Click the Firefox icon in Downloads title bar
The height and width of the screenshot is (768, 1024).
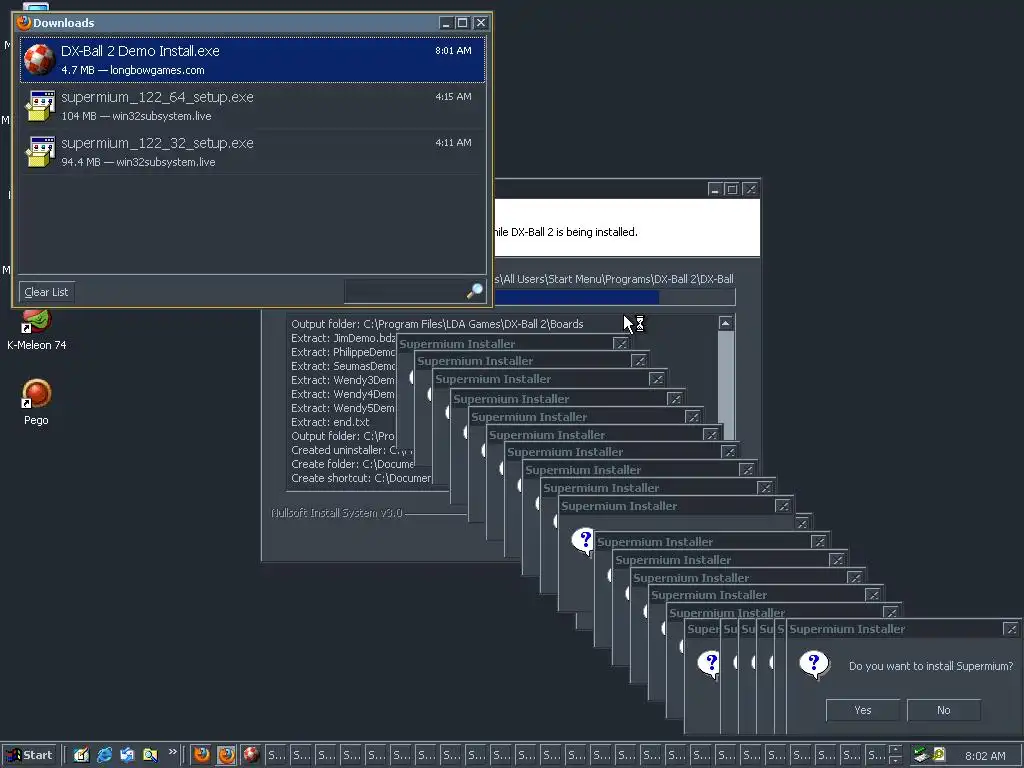click(24, 22)
